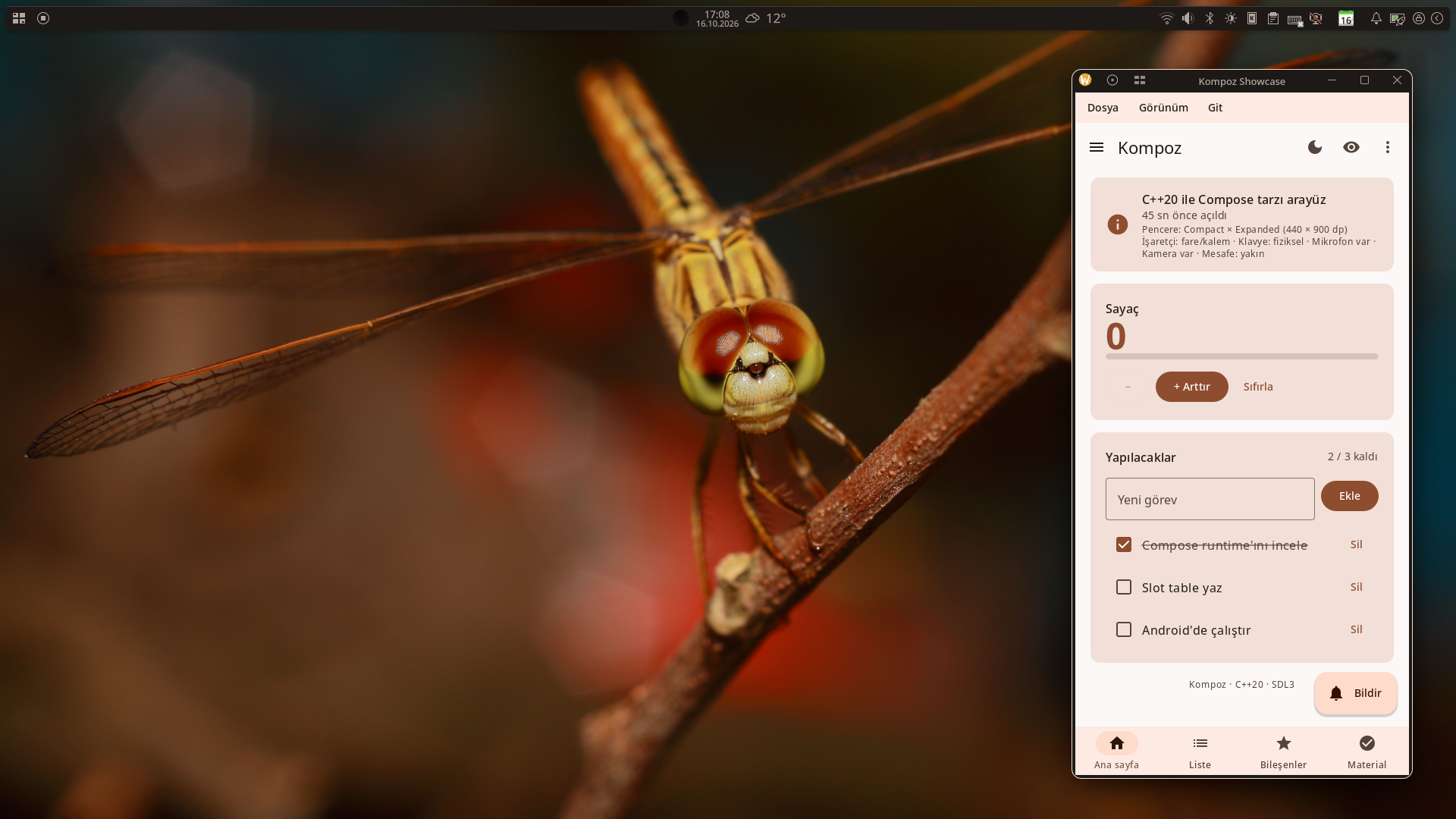Focus the Yeni görev input field
The width and height of the screenshot is (1456, 819).
(x=1210, y=499)
